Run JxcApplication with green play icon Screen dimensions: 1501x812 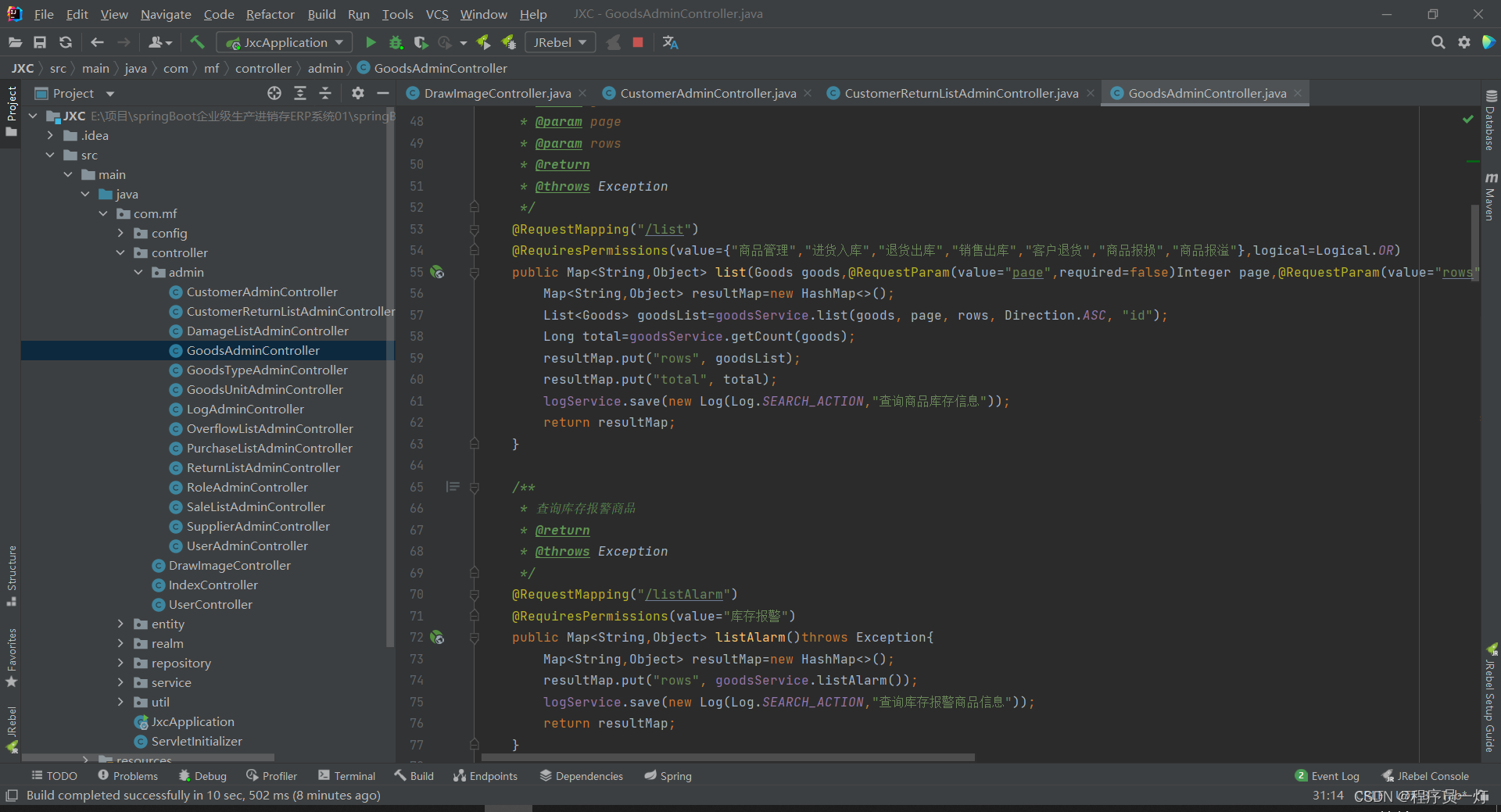pyautogui.click(x=371, y=42)
